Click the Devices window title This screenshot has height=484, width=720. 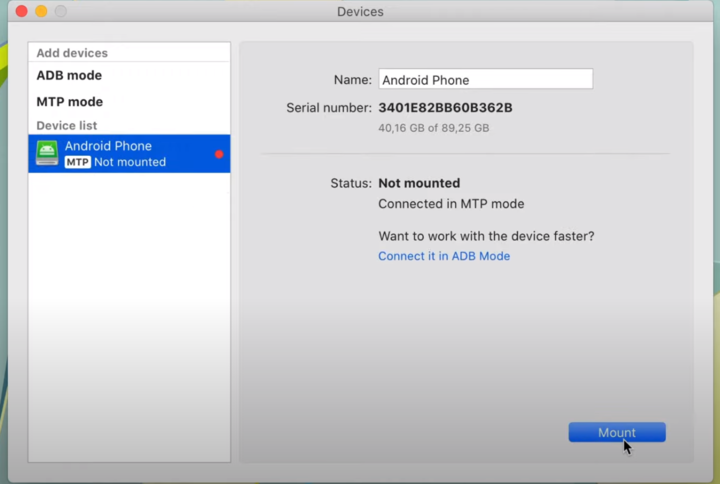point(360,11)
